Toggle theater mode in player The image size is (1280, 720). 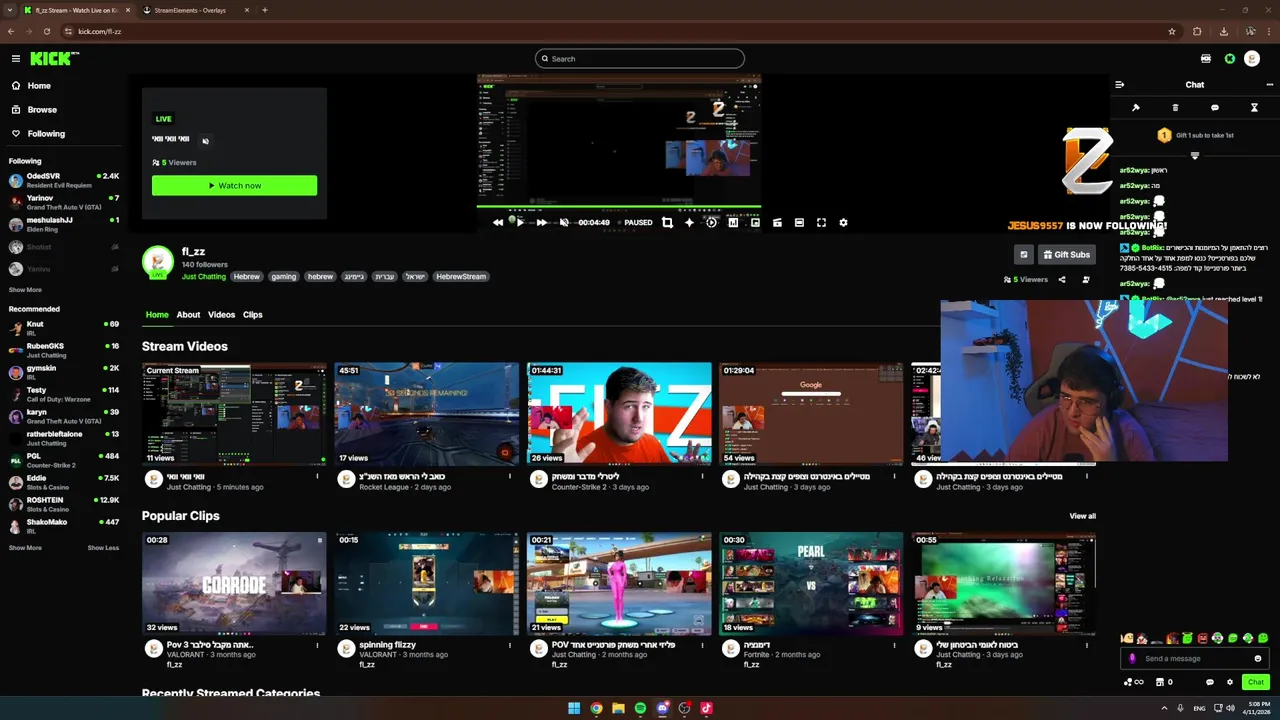799,223
